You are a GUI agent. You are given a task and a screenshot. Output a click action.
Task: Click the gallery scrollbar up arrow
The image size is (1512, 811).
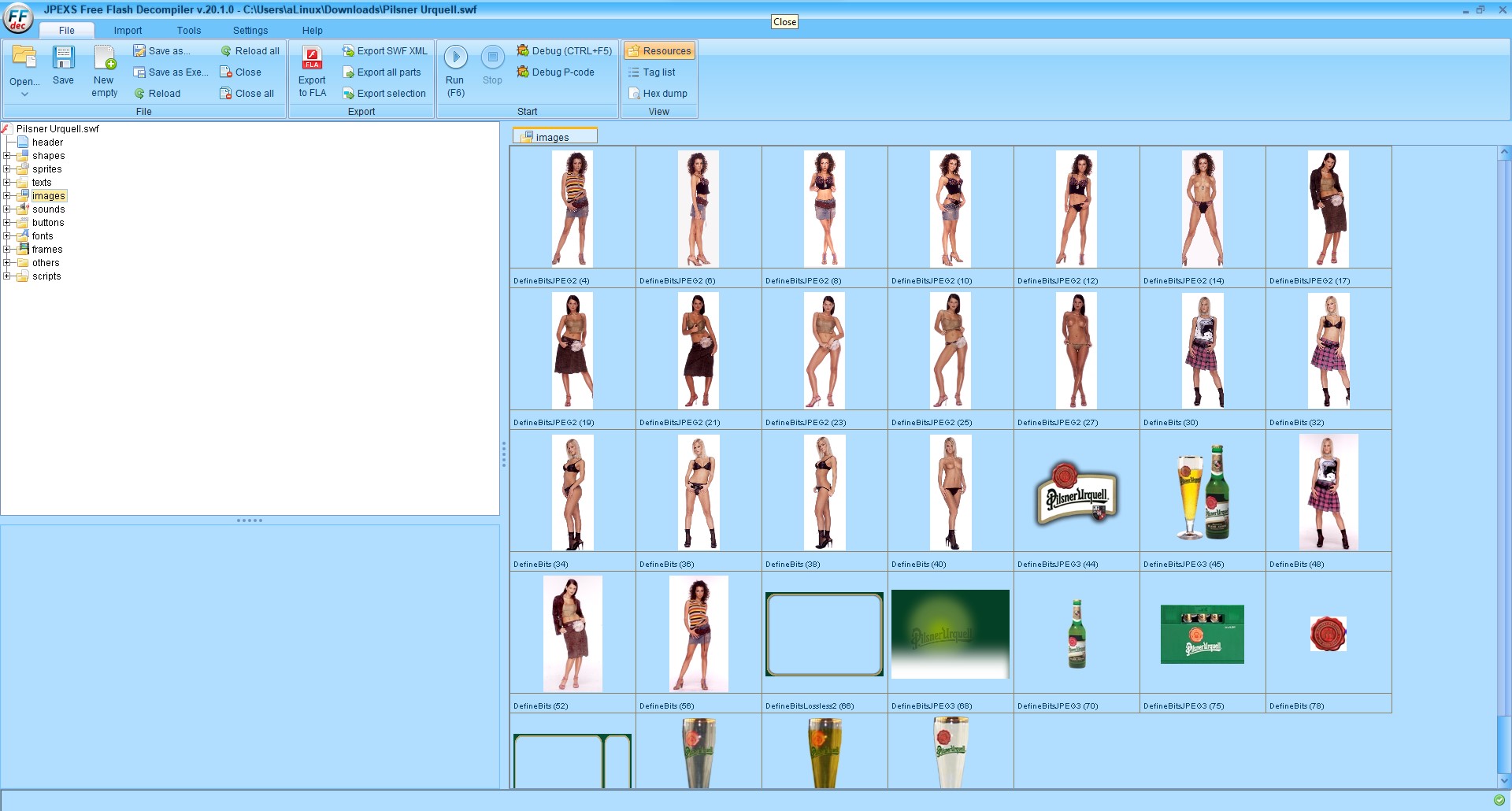pyautogui.click(x=1504, y=152)
